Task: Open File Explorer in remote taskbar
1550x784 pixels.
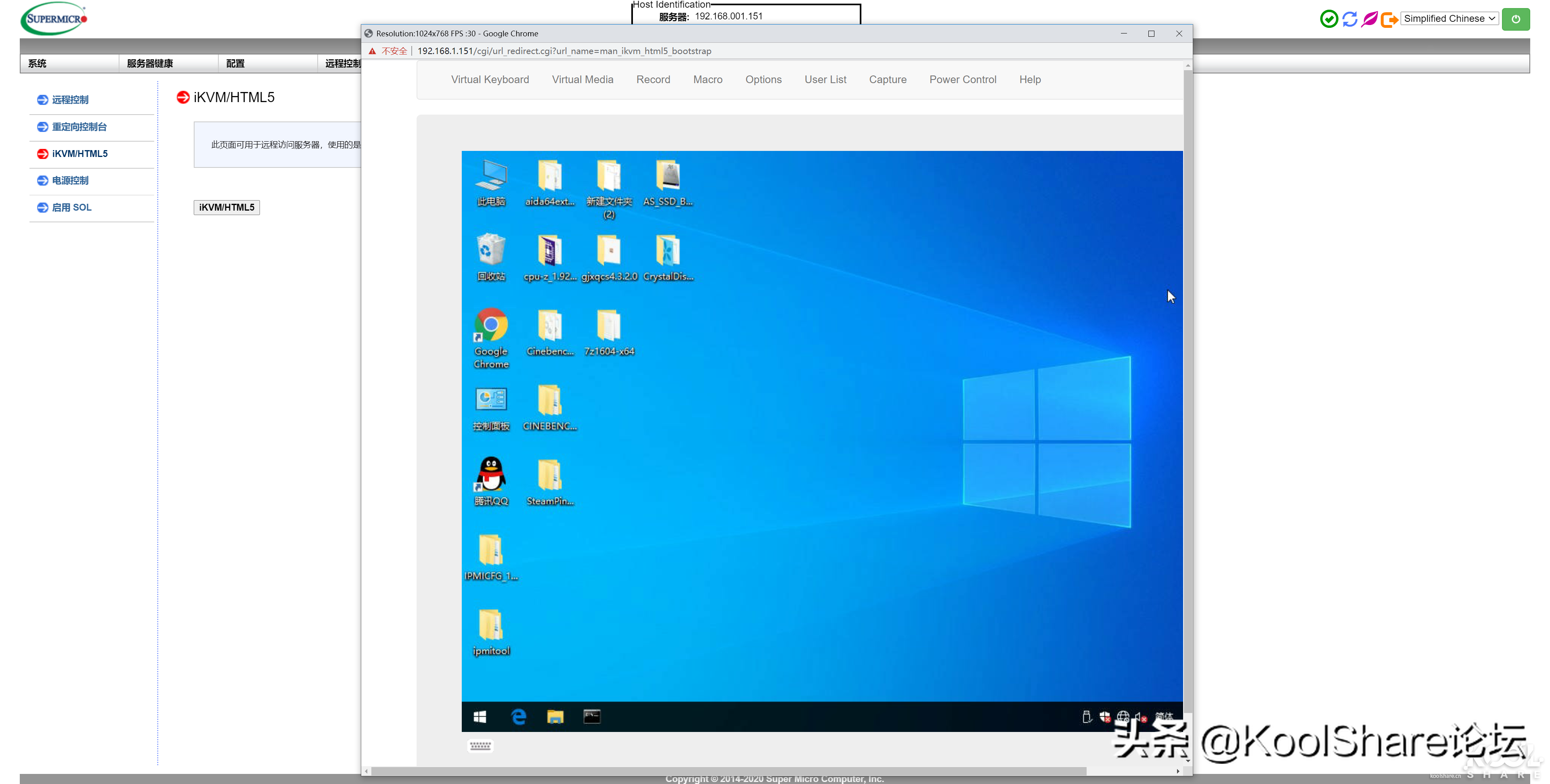Action: 555,717
